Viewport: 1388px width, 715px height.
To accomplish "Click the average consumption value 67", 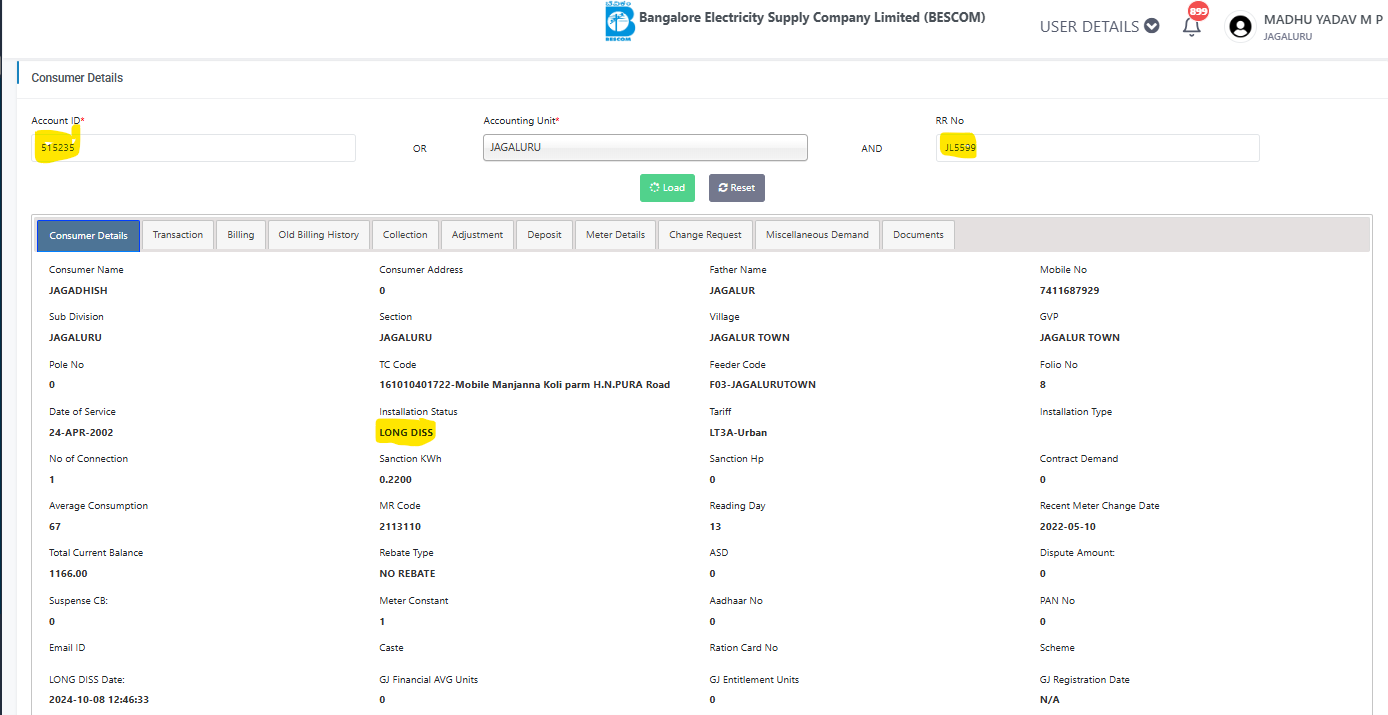I will (x=55, y=527).
